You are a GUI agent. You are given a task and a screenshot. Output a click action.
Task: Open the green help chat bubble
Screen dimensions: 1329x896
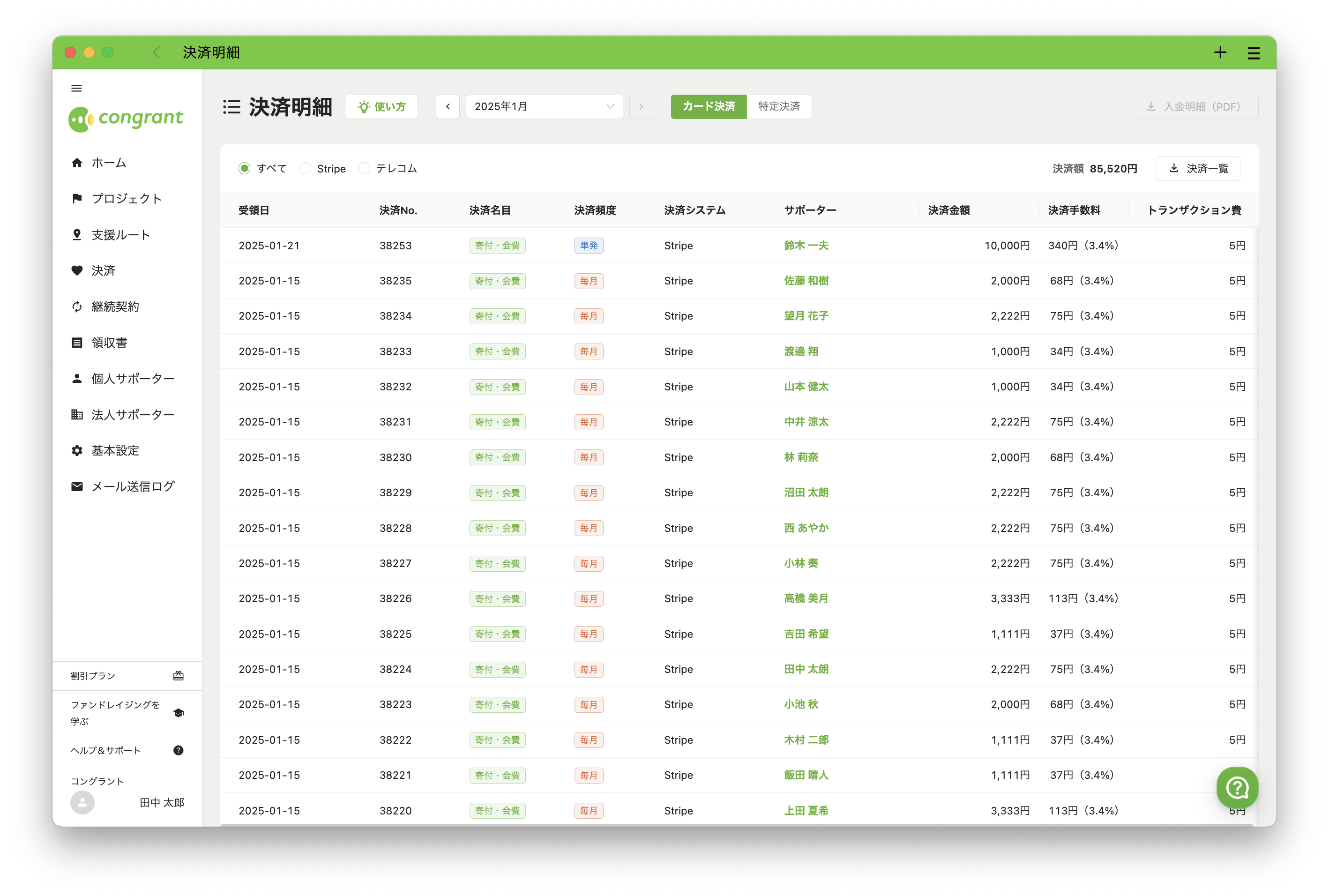coord(1237,788)
